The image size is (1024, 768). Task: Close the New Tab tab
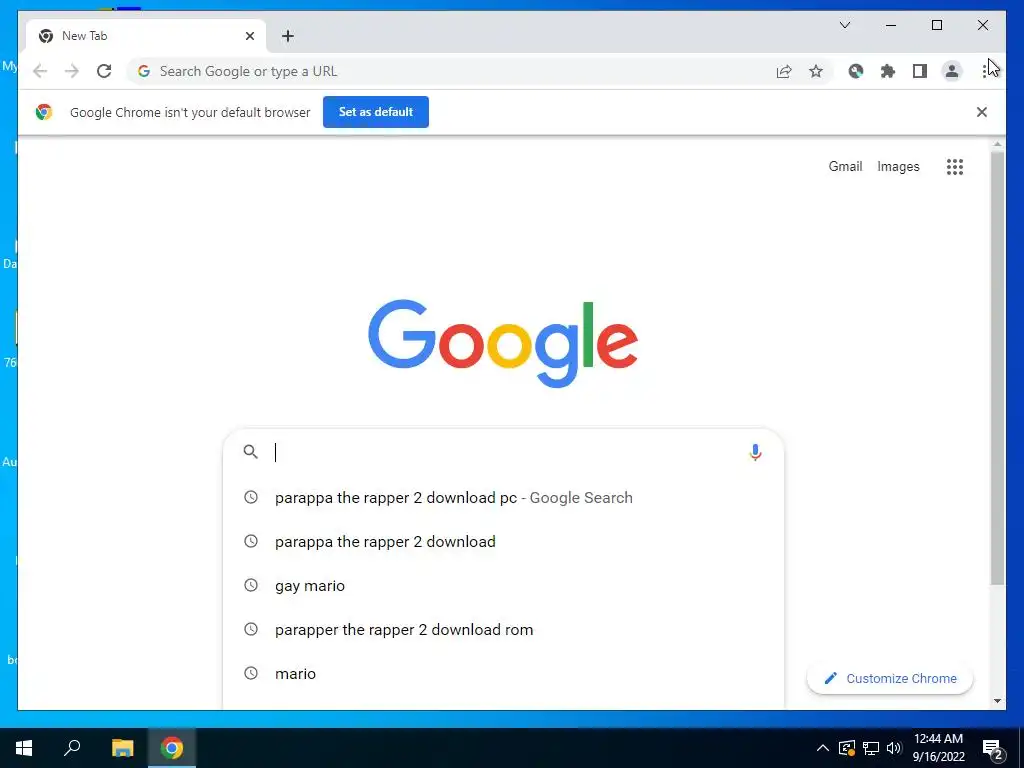click(249, 36)
